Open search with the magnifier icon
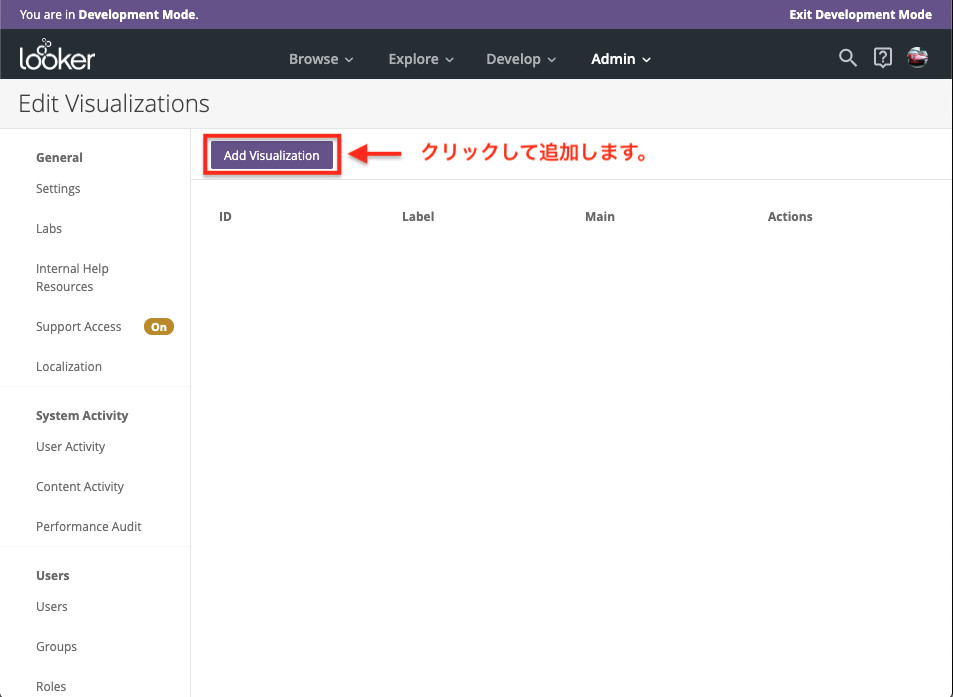This screenshot has width=953, height=697. point(847,58)
